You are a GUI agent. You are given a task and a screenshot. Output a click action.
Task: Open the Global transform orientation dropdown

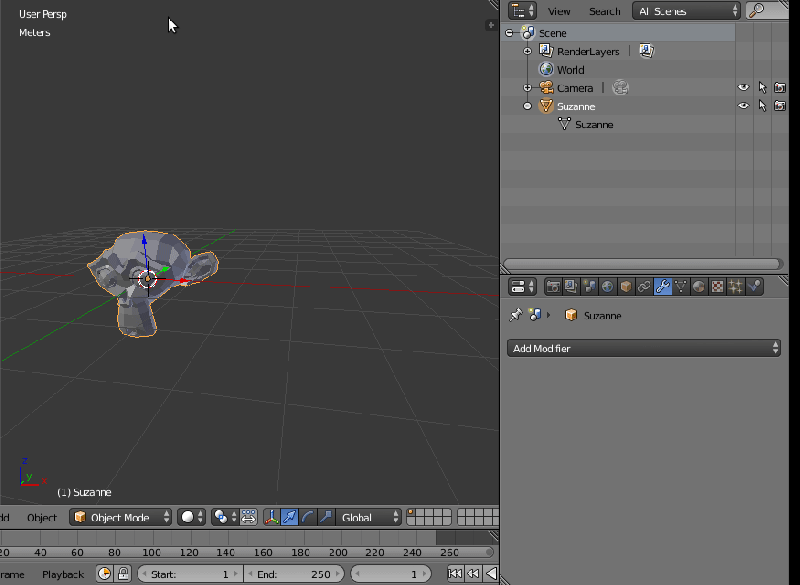[368, 517]
